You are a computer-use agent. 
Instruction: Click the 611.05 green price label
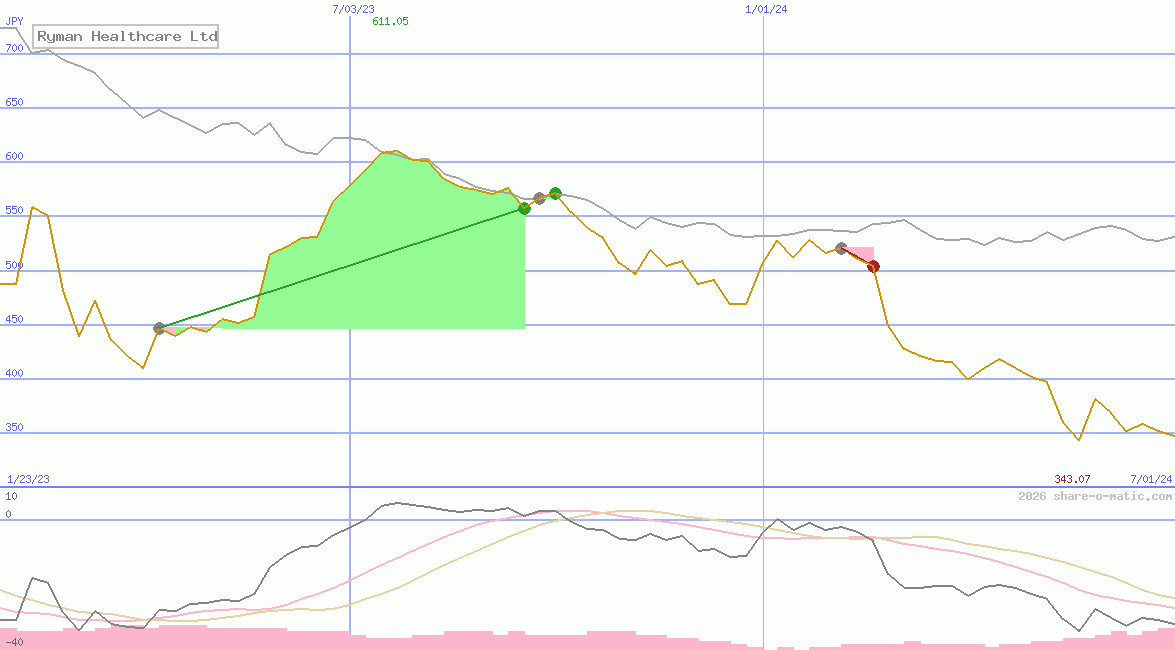391,20
